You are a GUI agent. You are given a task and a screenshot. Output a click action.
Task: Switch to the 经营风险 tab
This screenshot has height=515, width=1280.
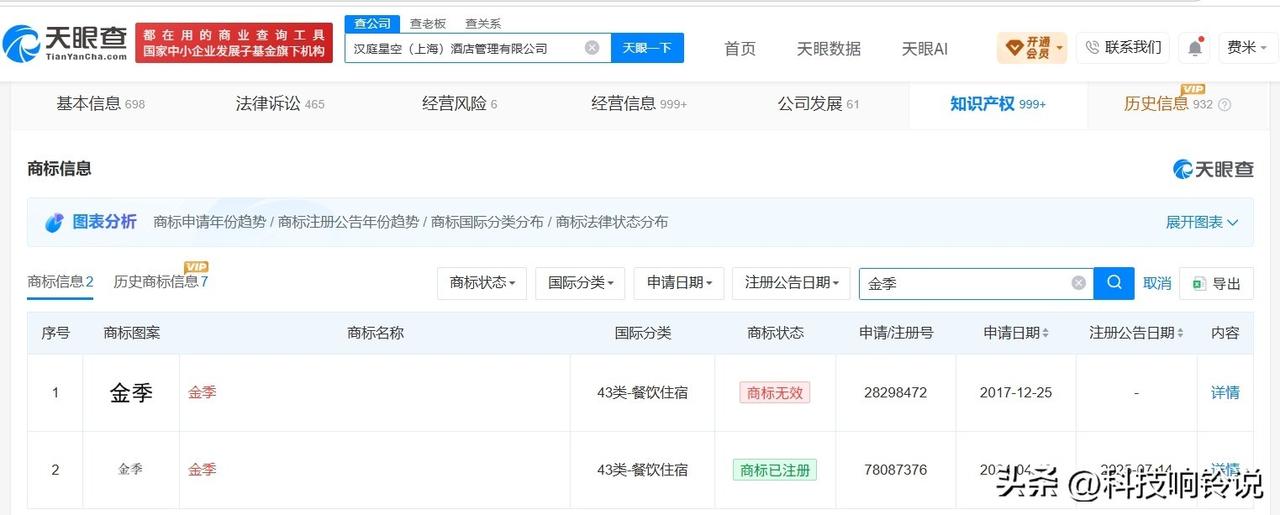pos(459,104)
